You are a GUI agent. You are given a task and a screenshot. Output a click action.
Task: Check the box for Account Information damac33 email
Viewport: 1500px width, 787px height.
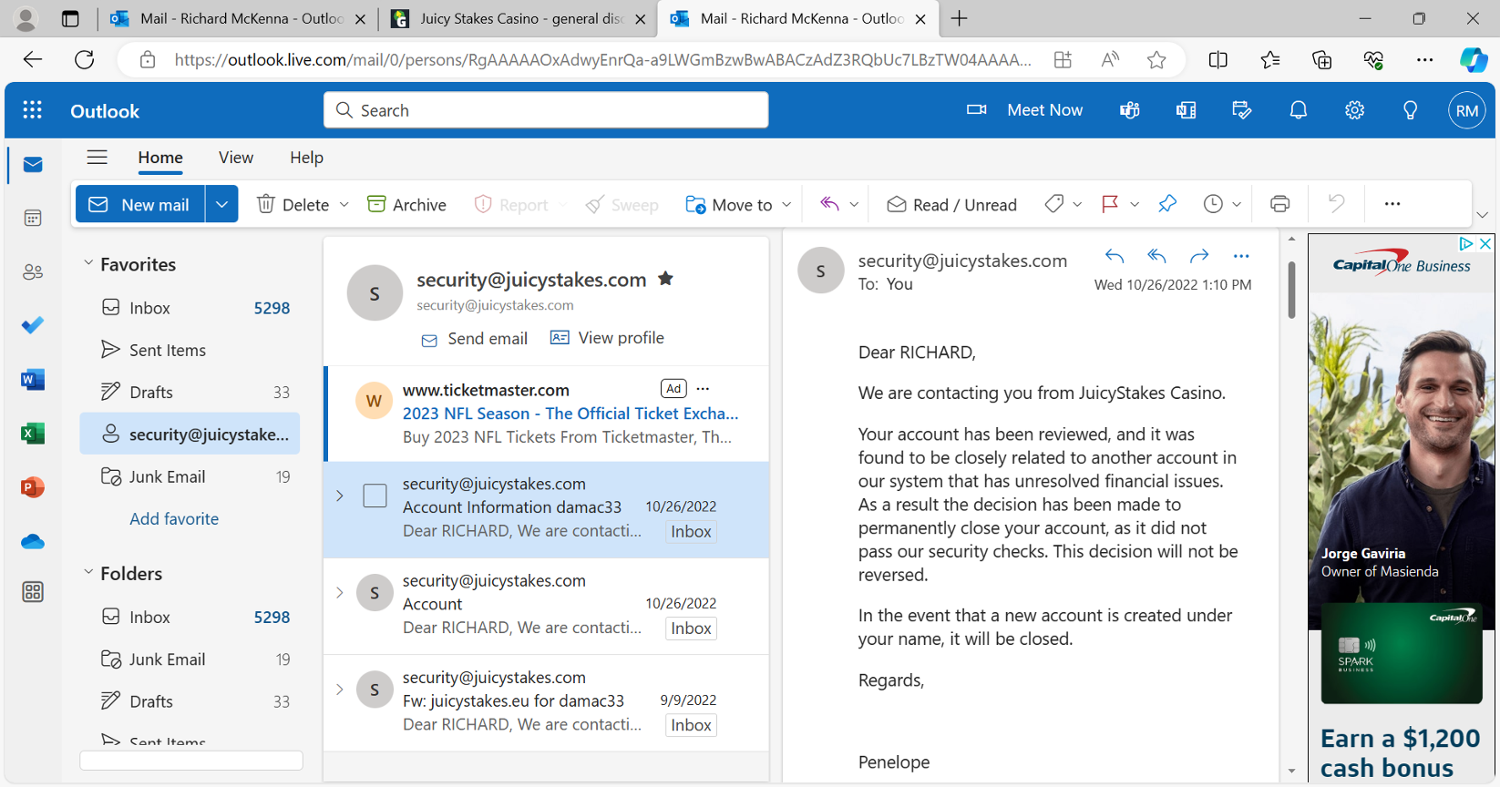375,495
